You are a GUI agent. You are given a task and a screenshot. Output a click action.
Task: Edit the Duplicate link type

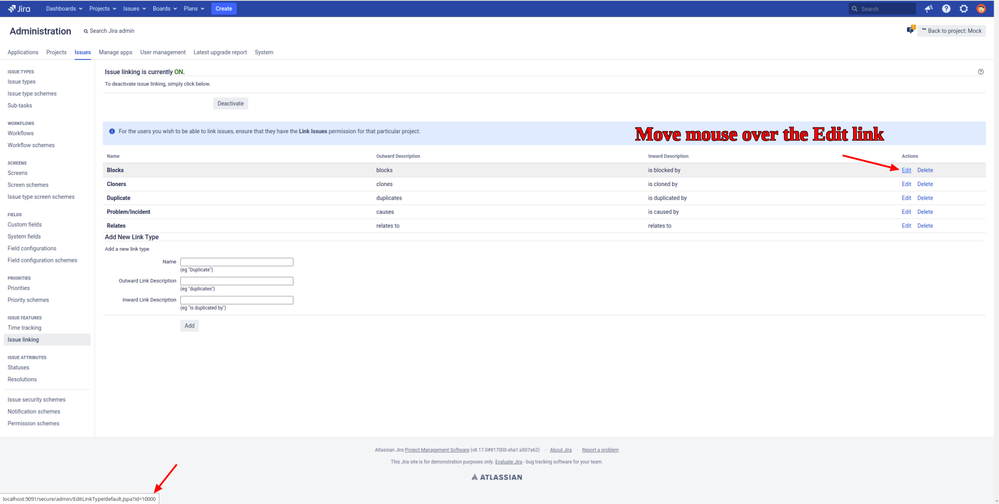[x=906, y=198]
